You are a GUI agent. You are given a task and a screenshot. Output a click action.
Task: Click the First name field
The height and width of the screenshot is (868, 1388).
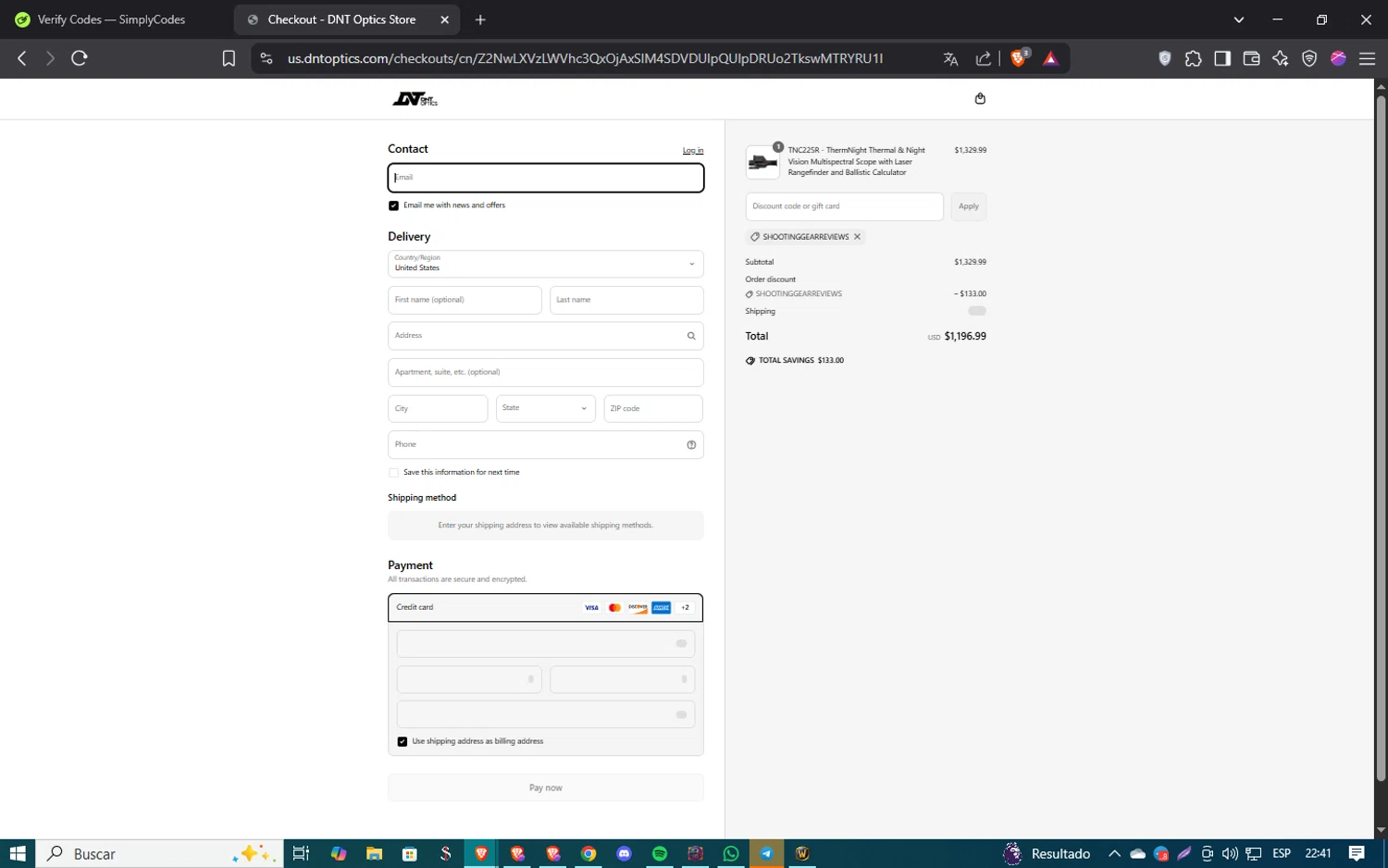pyautogui.click(x=465, y=300)
